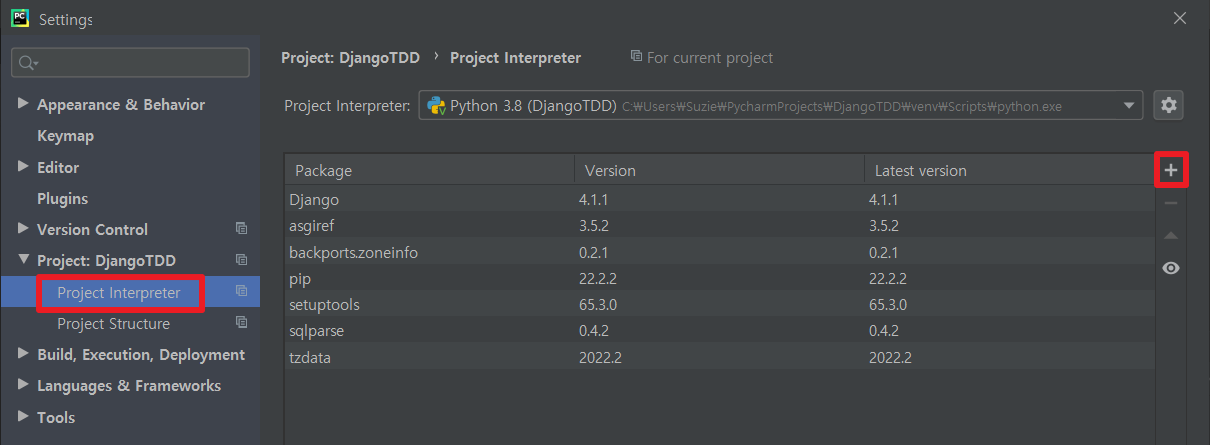Expand the Languages & Frameworks section

pyautogui.click(x=23, y=385)
